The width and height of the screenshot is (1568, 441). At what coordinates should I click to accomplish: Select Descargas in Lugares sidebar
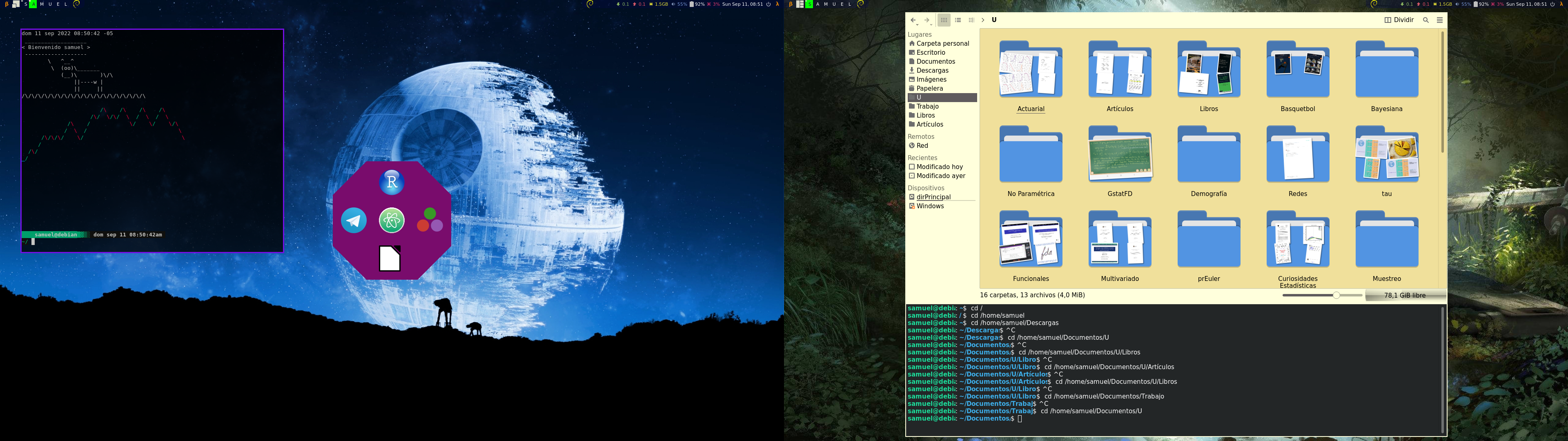point(932,71)
